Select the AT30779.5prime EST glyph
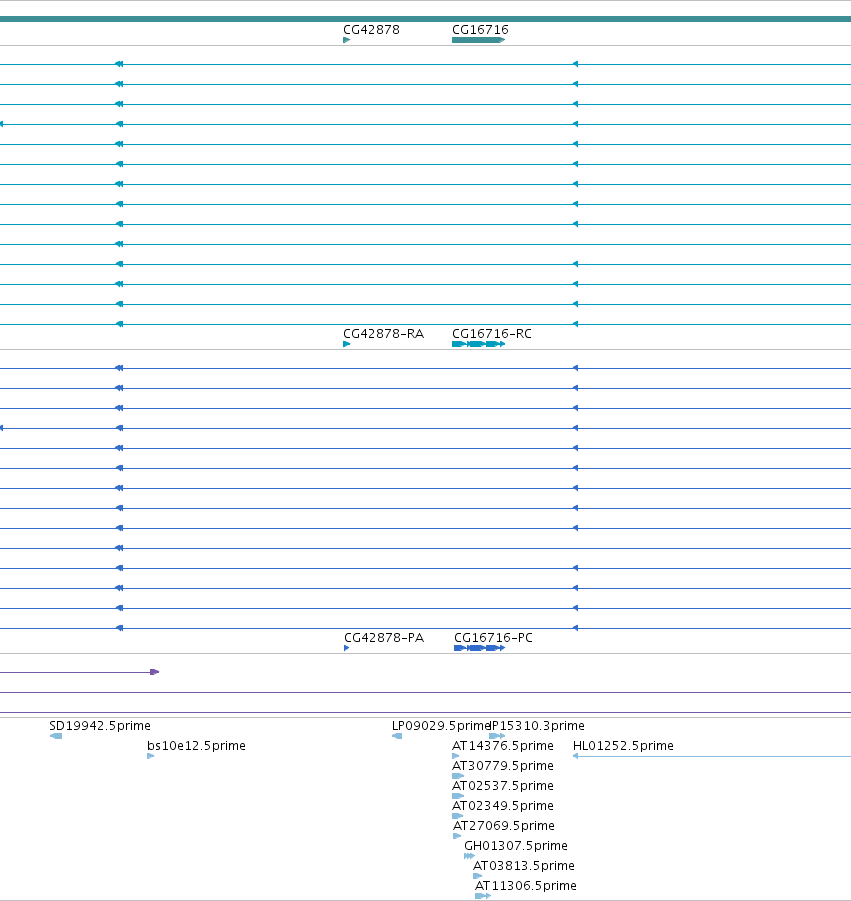 (458, 776)
